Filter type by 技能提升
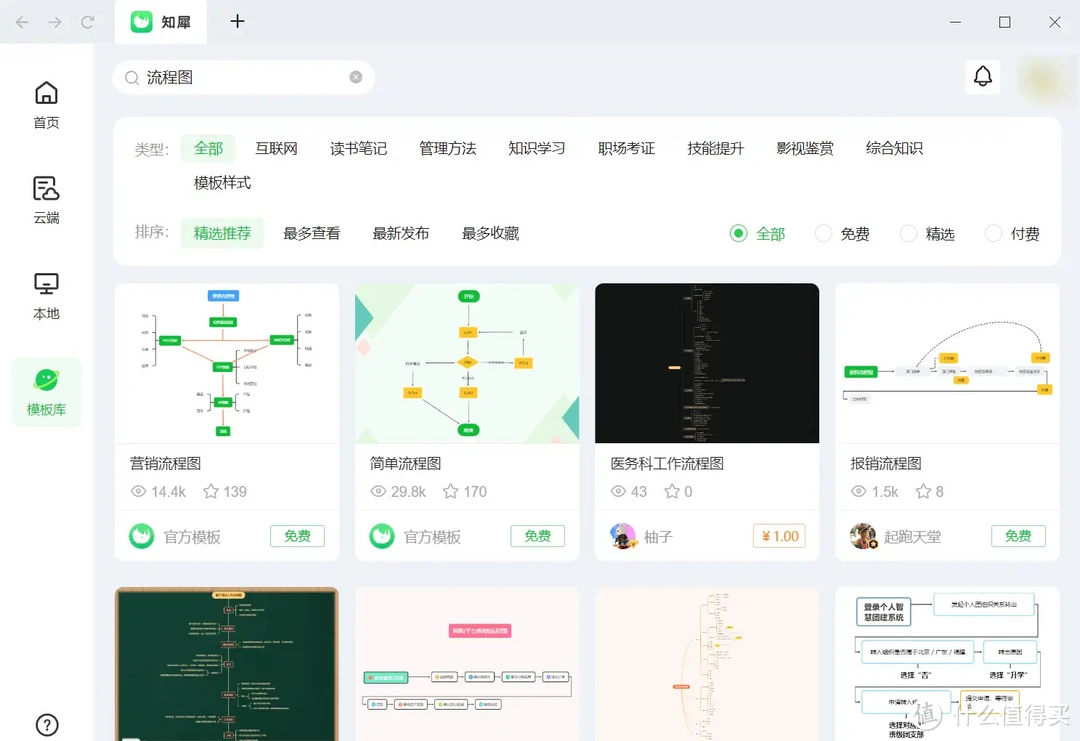The height and width of the screenshot is (741, 1080). [x=716, y=148]
